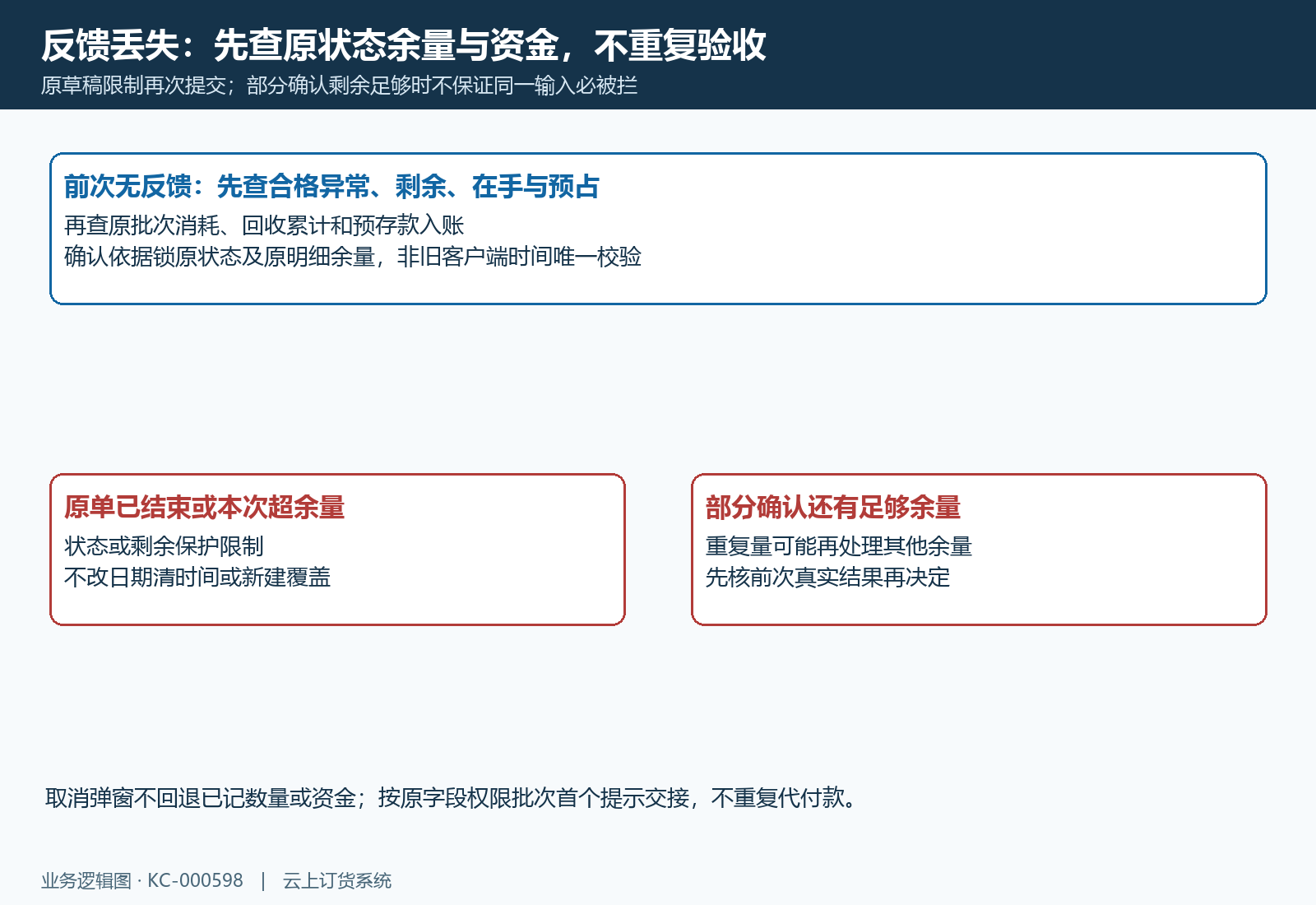Select the text '状态或剩余保护限制'
Image resolution: width=1316 pixels, height=905 pixels.
point(164,546)
